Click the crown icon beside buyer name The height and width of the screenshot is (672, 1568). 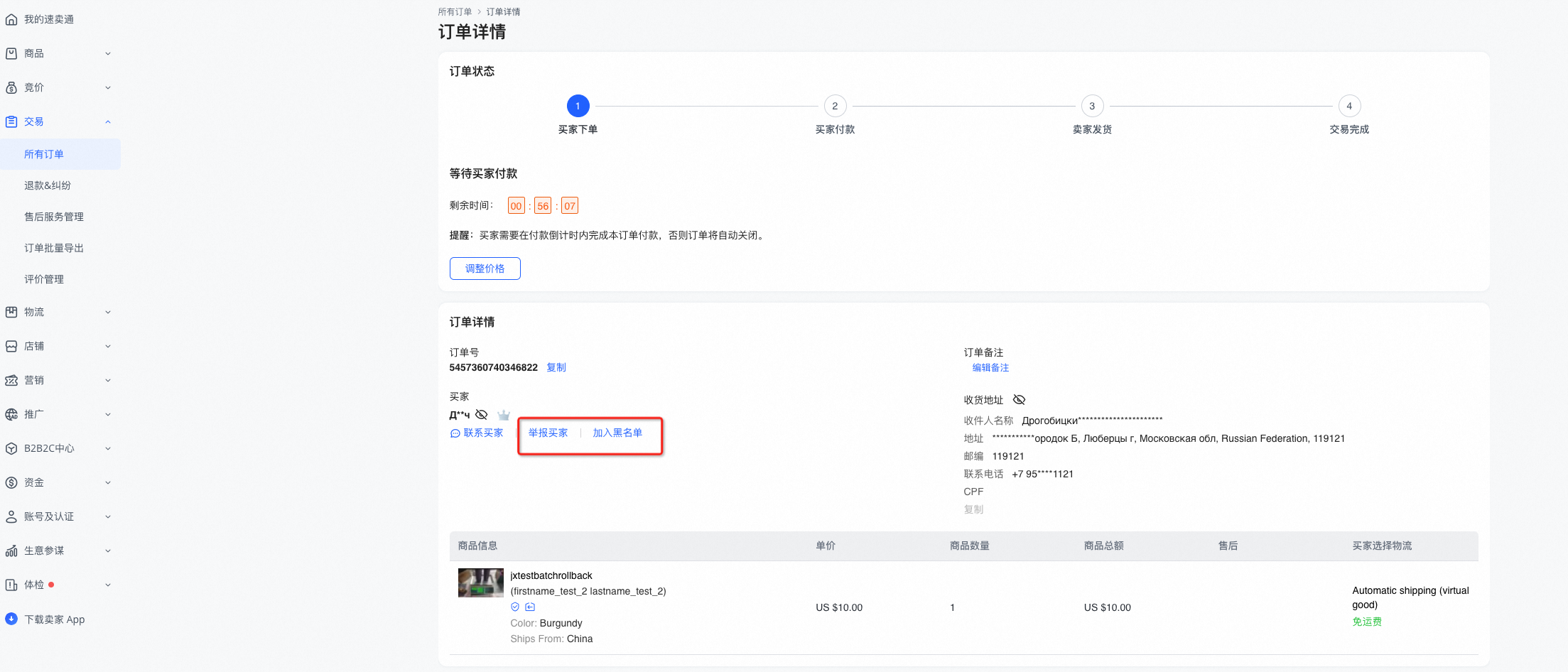coord(504,414)
